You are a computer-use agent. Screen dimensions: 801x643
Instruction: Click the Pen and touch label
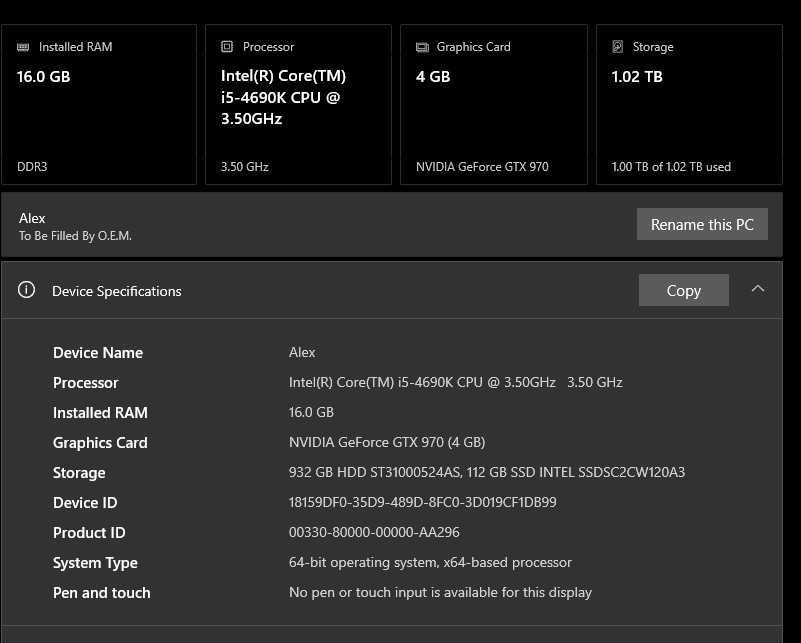coord(102,593)
